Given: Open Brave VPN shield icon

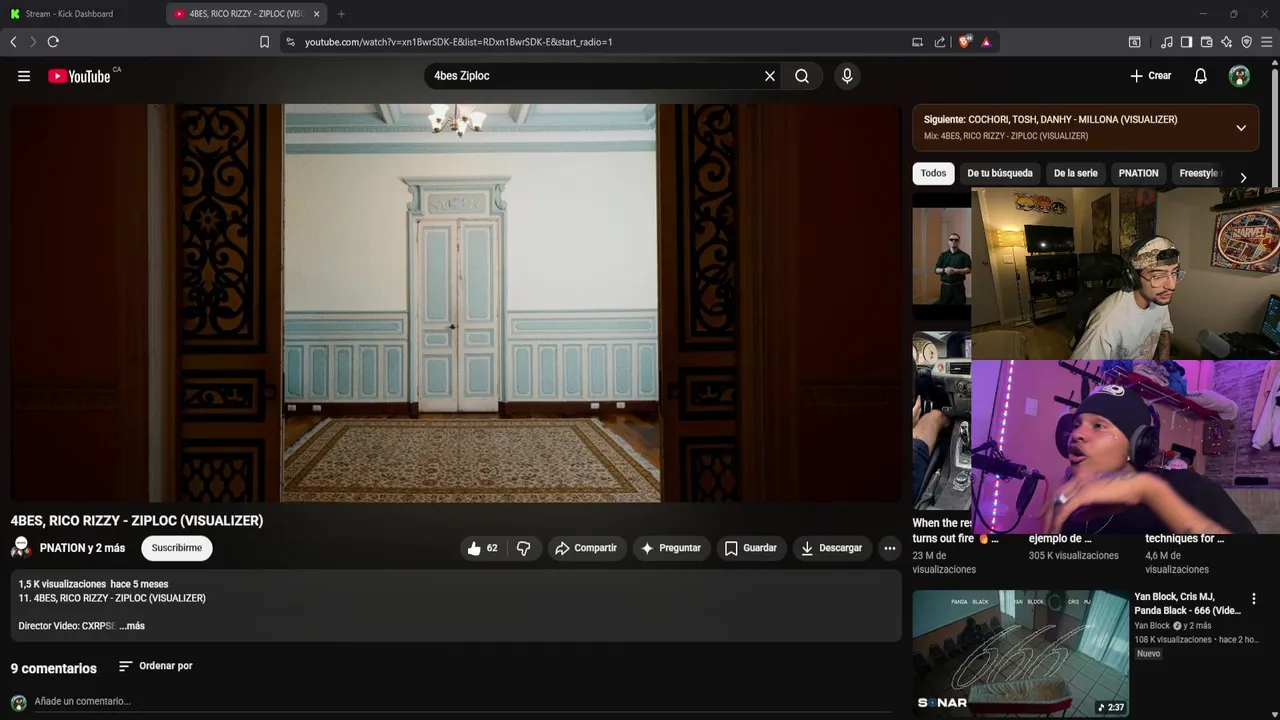Looking at the screenshot, I should 1246,42.
